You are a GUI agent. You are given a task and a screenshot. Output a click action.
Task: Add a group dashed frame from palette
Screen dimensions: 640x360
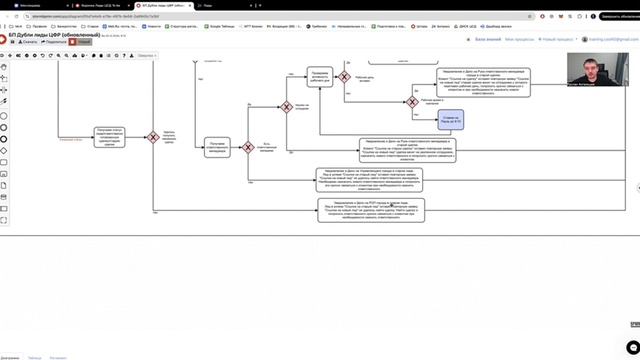[4, 220]
